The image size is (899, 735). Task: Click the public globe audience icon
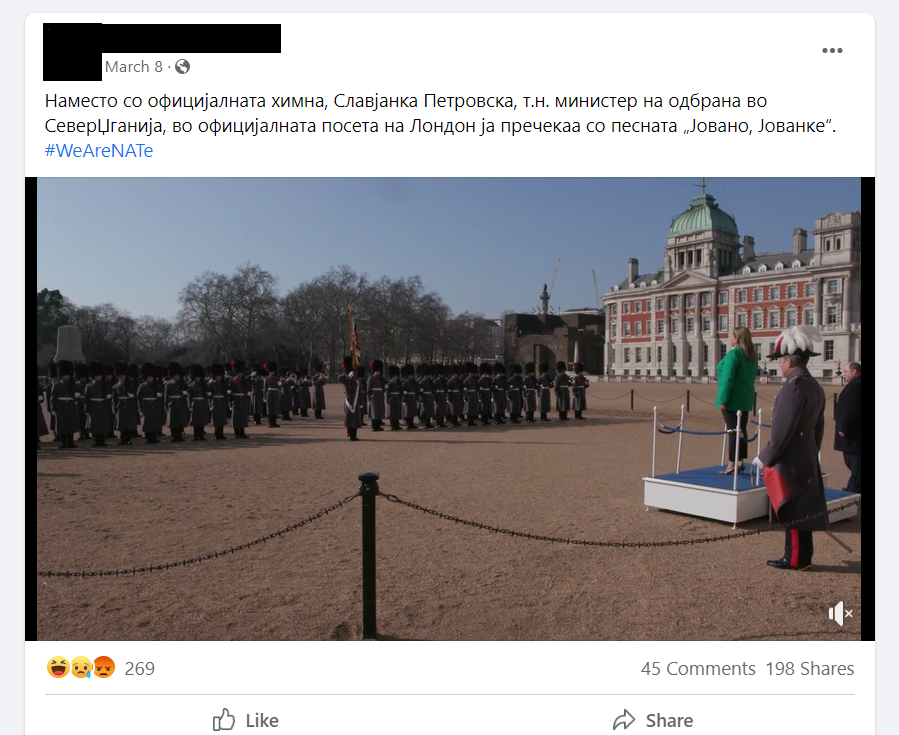point(182,67)
